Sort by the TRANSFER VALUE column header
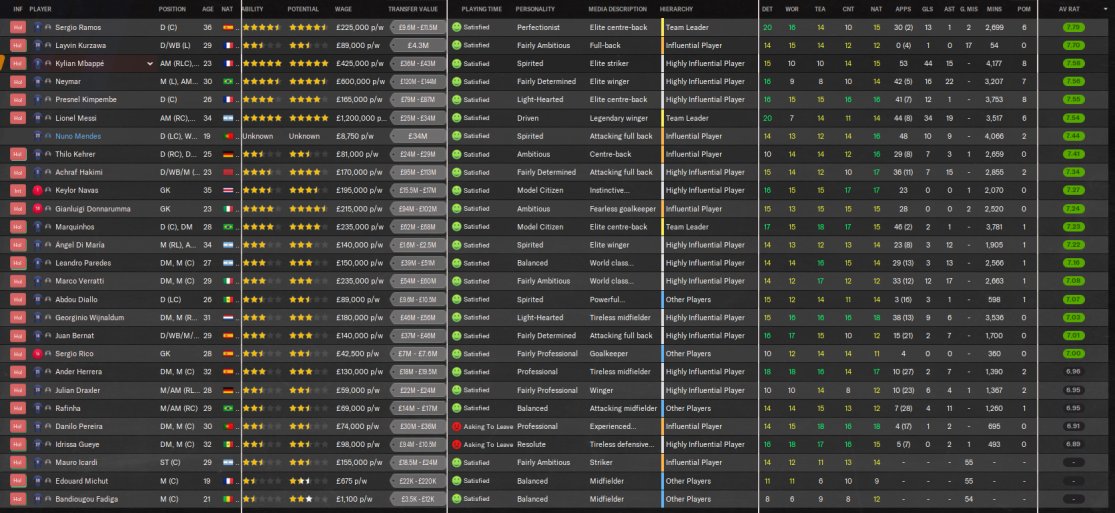Screen dimensions: 1115x513 [413, 9]
